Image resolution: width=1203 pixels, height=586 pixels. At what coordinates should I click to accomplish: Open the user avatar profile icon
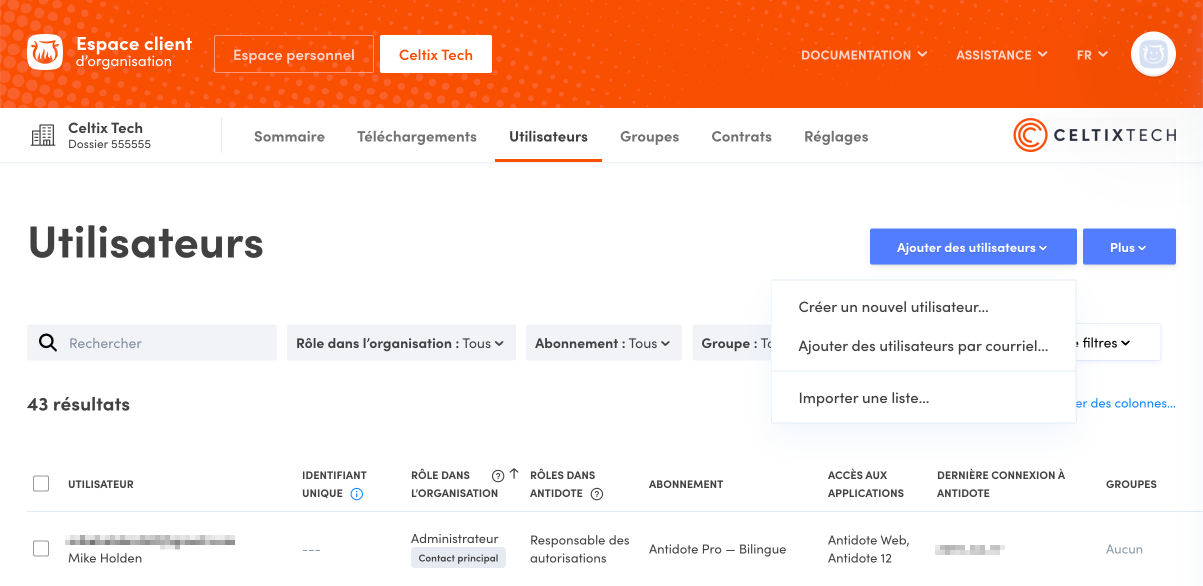point(1153,55)
